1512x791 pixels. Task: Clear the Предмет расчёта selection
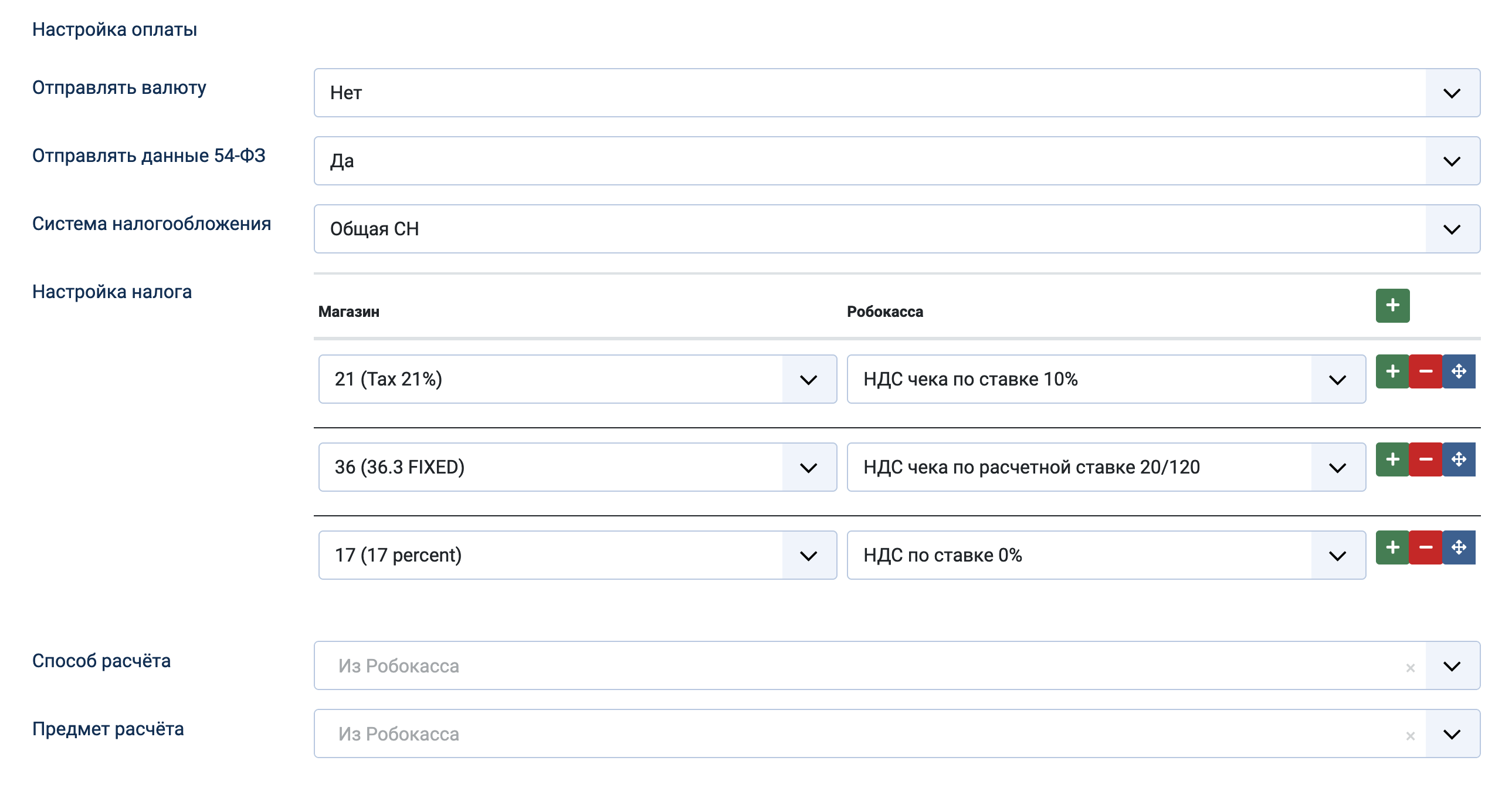(1410, 736)
